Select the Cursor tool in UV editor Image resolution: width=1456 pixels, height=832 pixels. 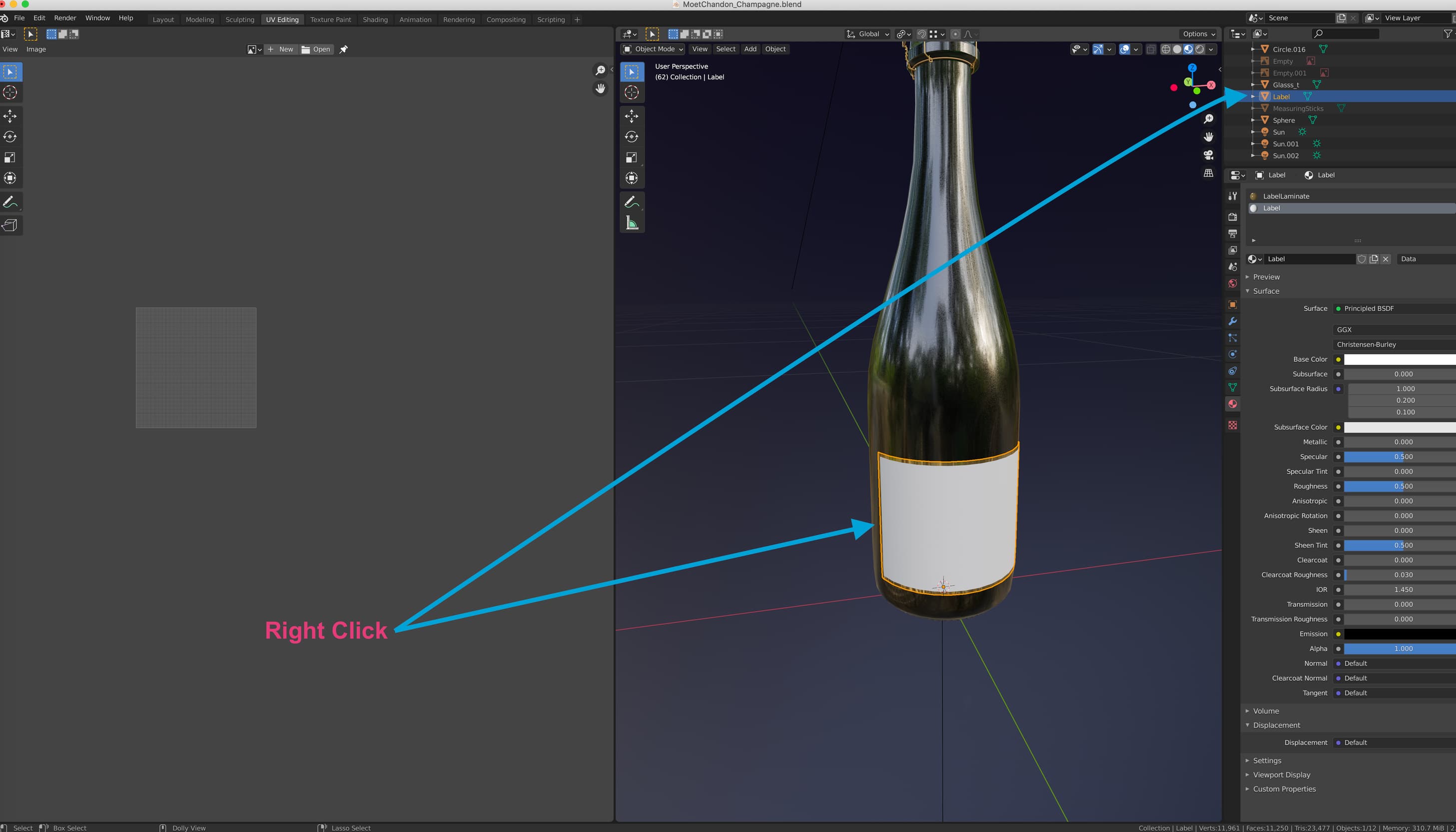(x=10, y=92)
